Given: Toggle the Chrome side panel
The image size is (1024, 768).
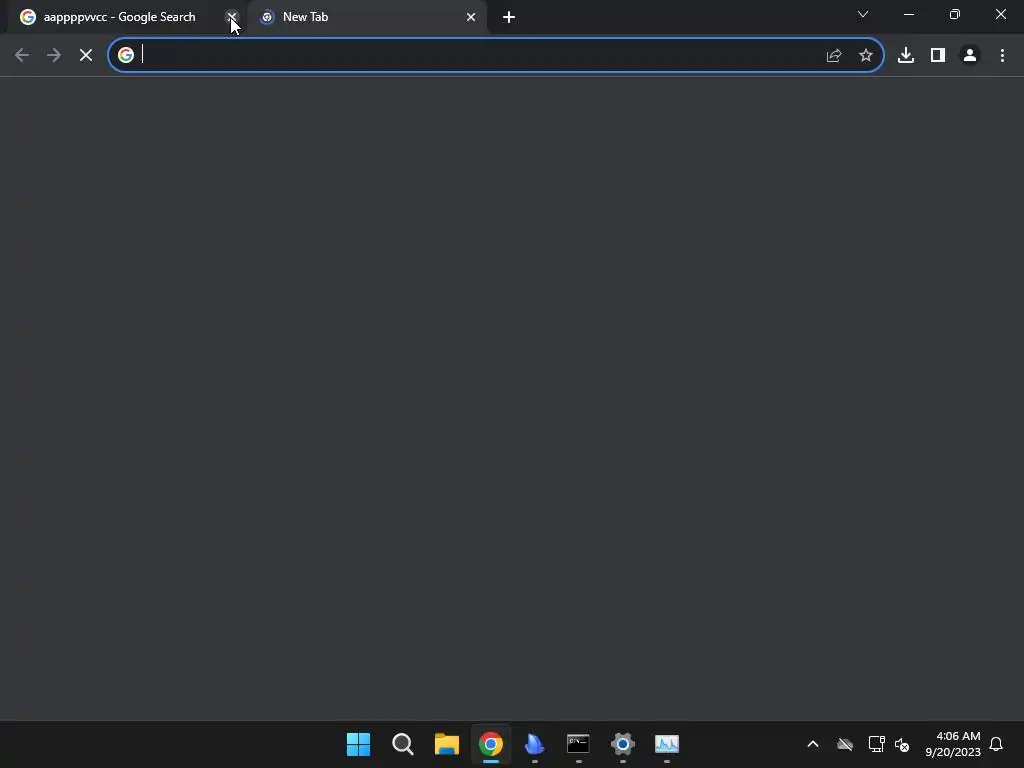Looking at the screenshot, I should pyautogui.click(x=938, y=55).
